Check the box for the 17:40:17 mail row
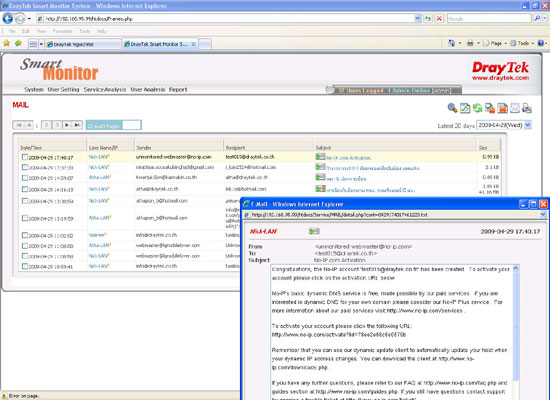This screenshot has width=550, height=400. click(x=25, y=157)
